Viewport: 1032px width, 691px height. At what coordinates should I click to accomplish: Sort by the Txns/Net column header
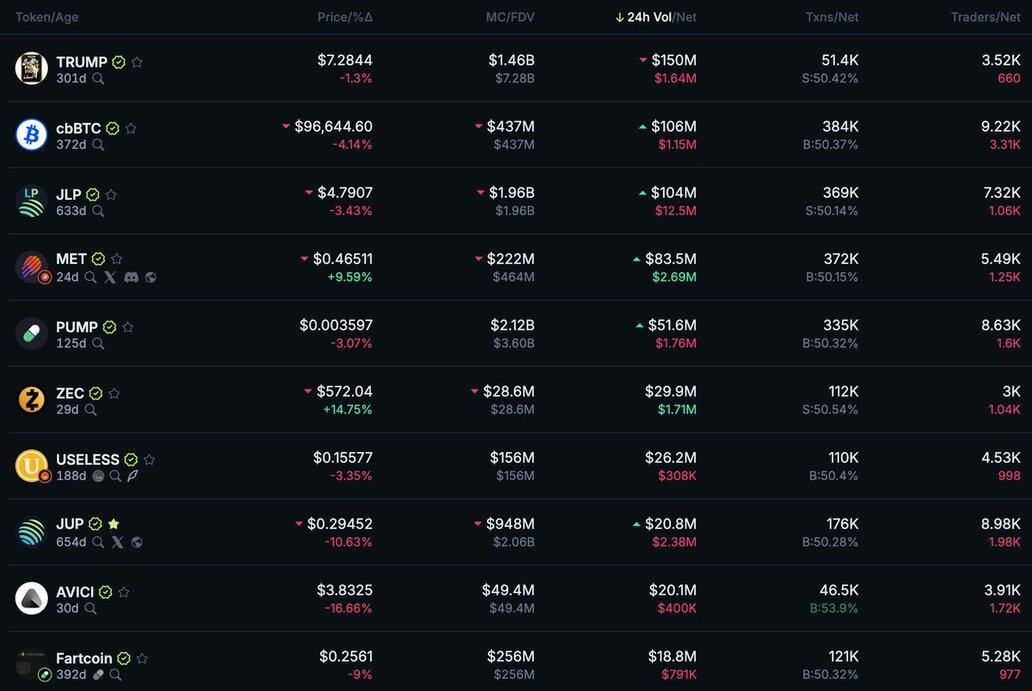[831, 17]
